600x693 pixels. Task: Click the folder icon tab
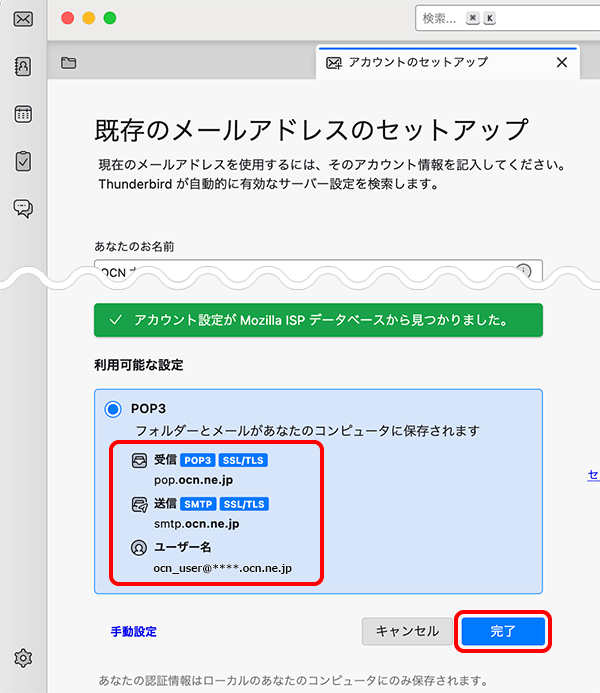point(68,63)
